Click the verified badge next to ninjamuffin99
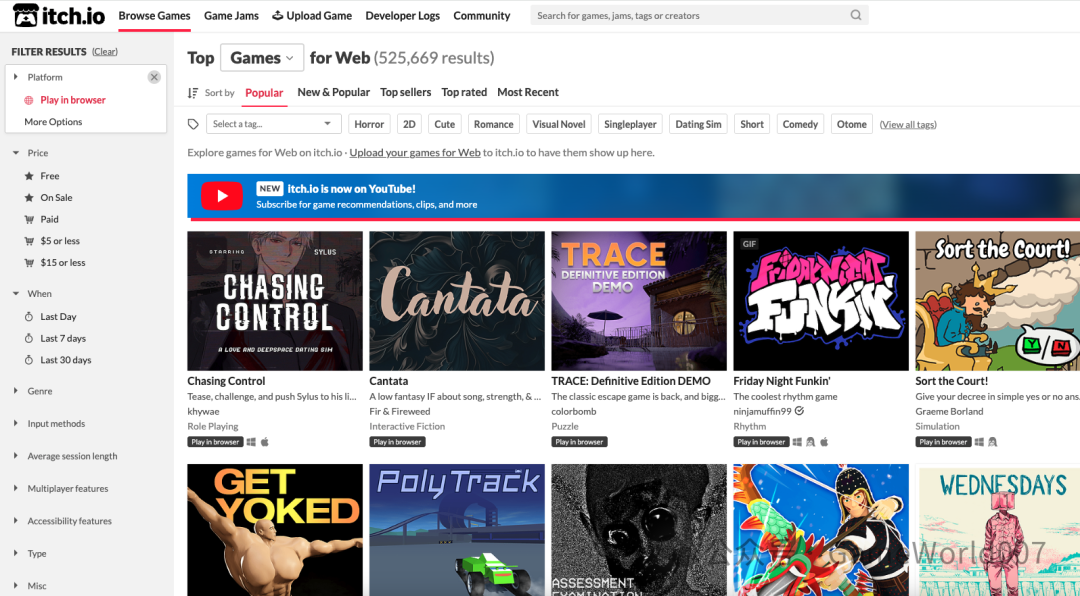The image size is (1080, 596). (799, 411)
